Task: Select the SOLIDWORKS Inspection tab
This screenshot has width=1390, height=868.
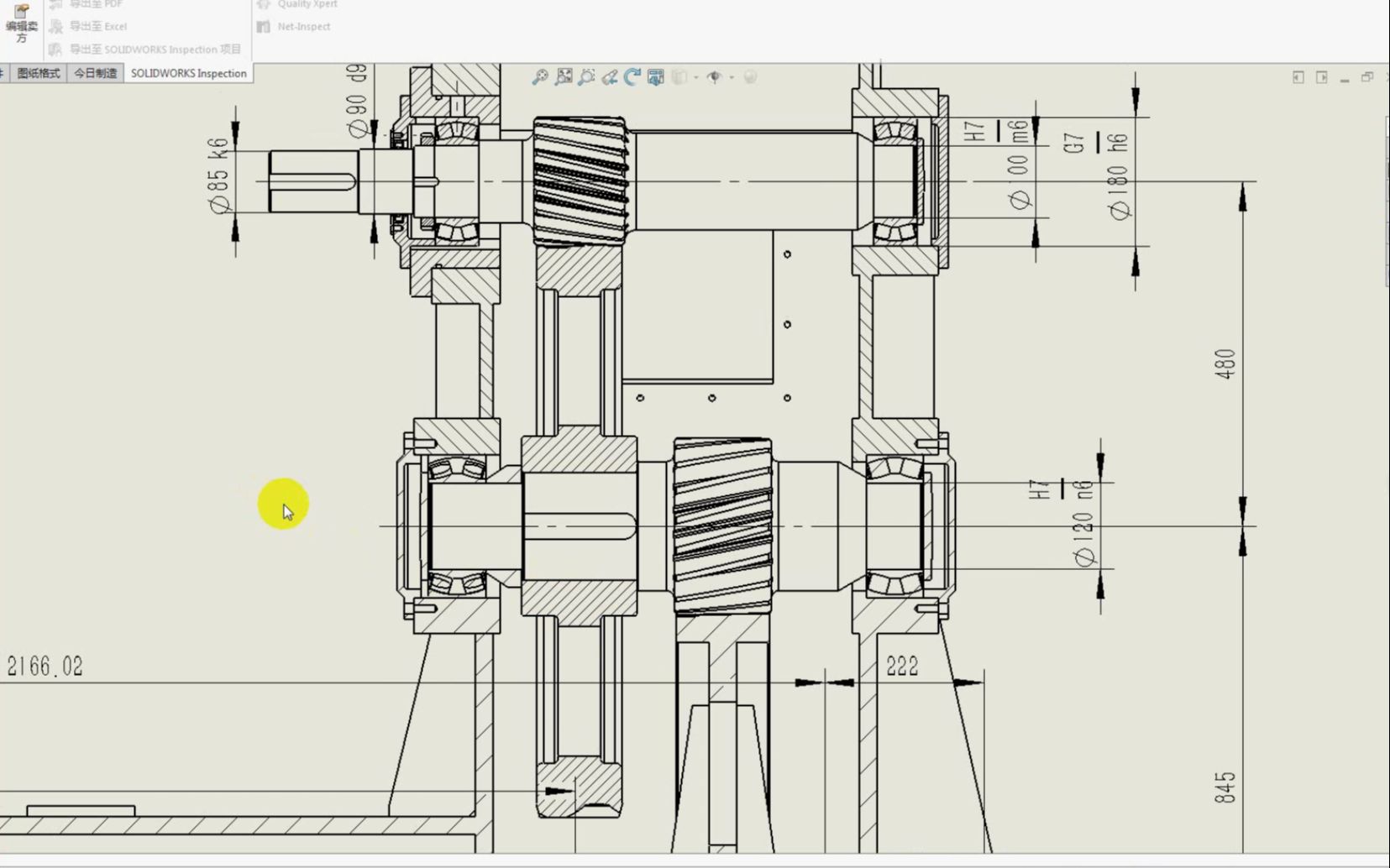Action: [189, 74]
